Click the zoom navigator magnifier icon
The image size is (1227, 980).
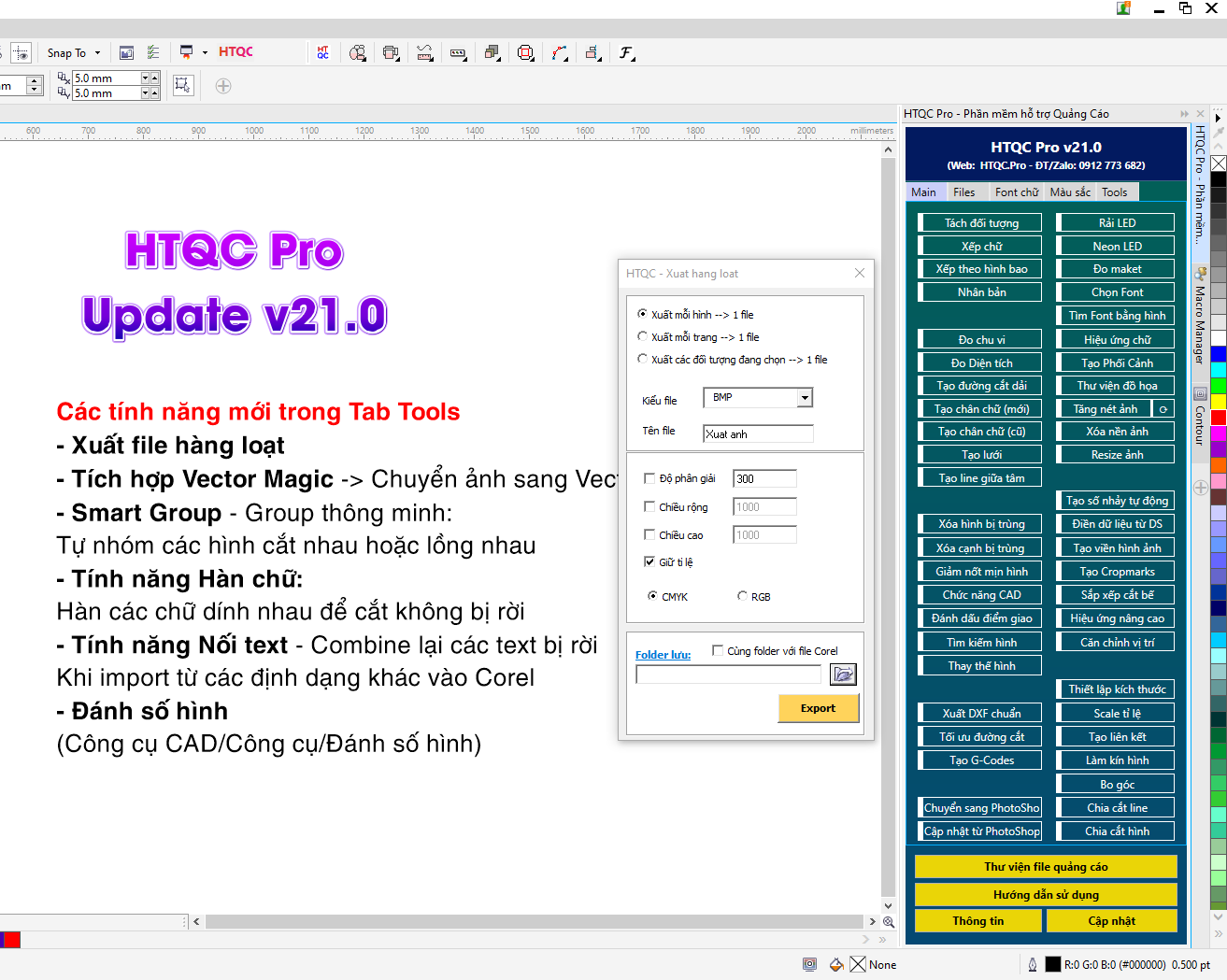[889, 921]
